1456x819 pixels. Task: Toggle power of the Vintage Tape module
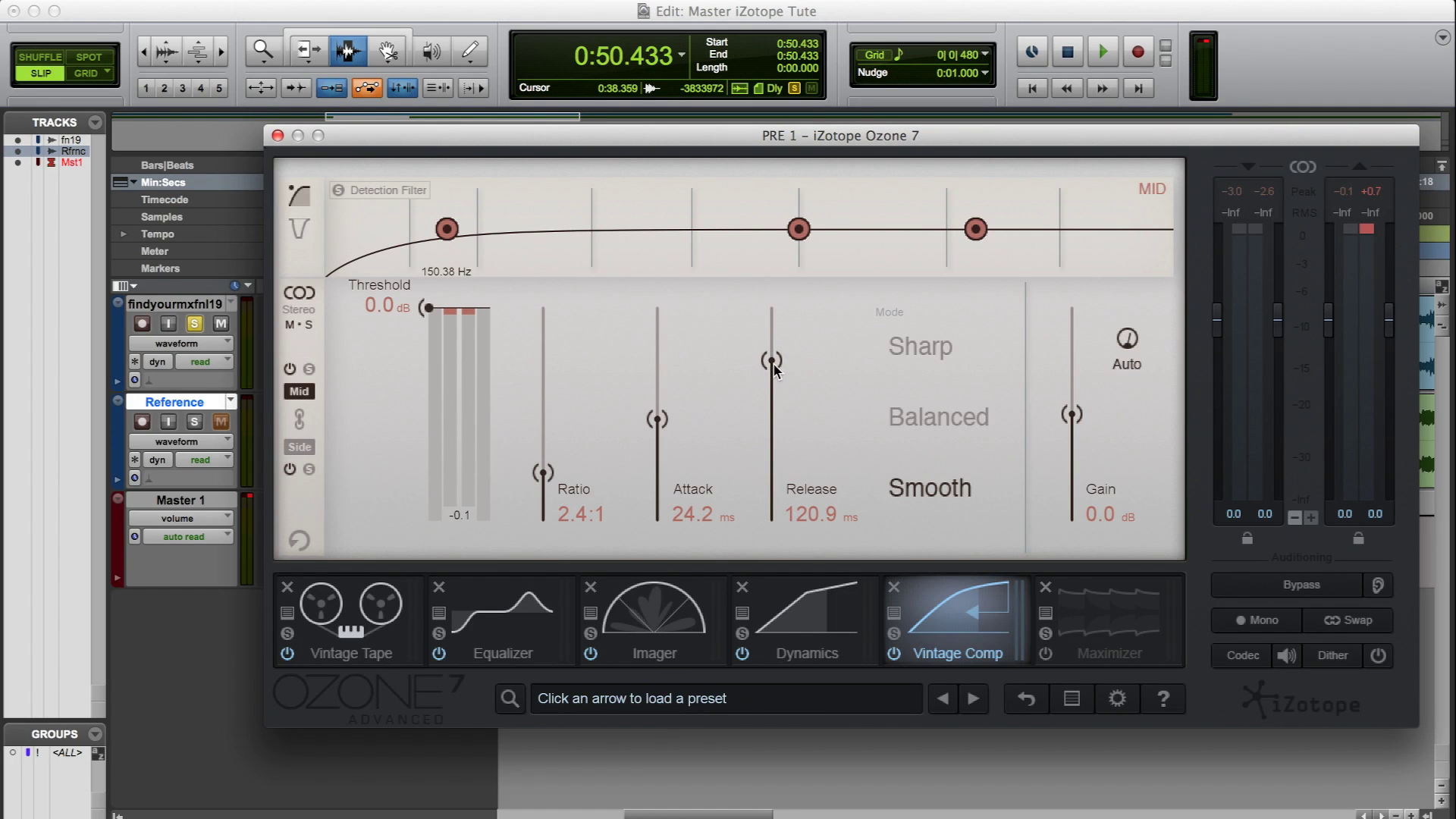point(287,653)
